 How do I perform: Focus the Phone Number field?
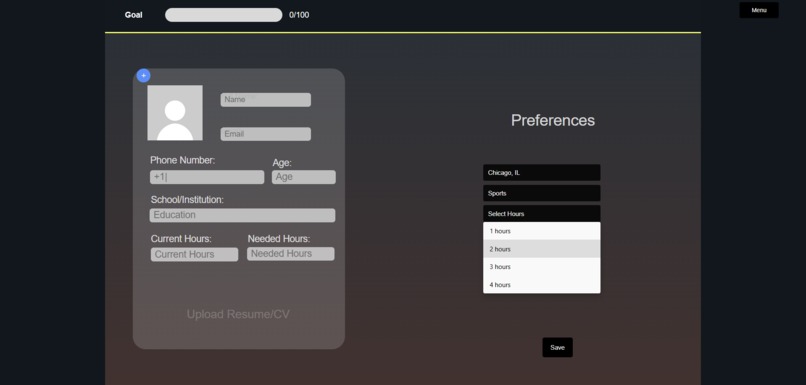pos(207,177)
